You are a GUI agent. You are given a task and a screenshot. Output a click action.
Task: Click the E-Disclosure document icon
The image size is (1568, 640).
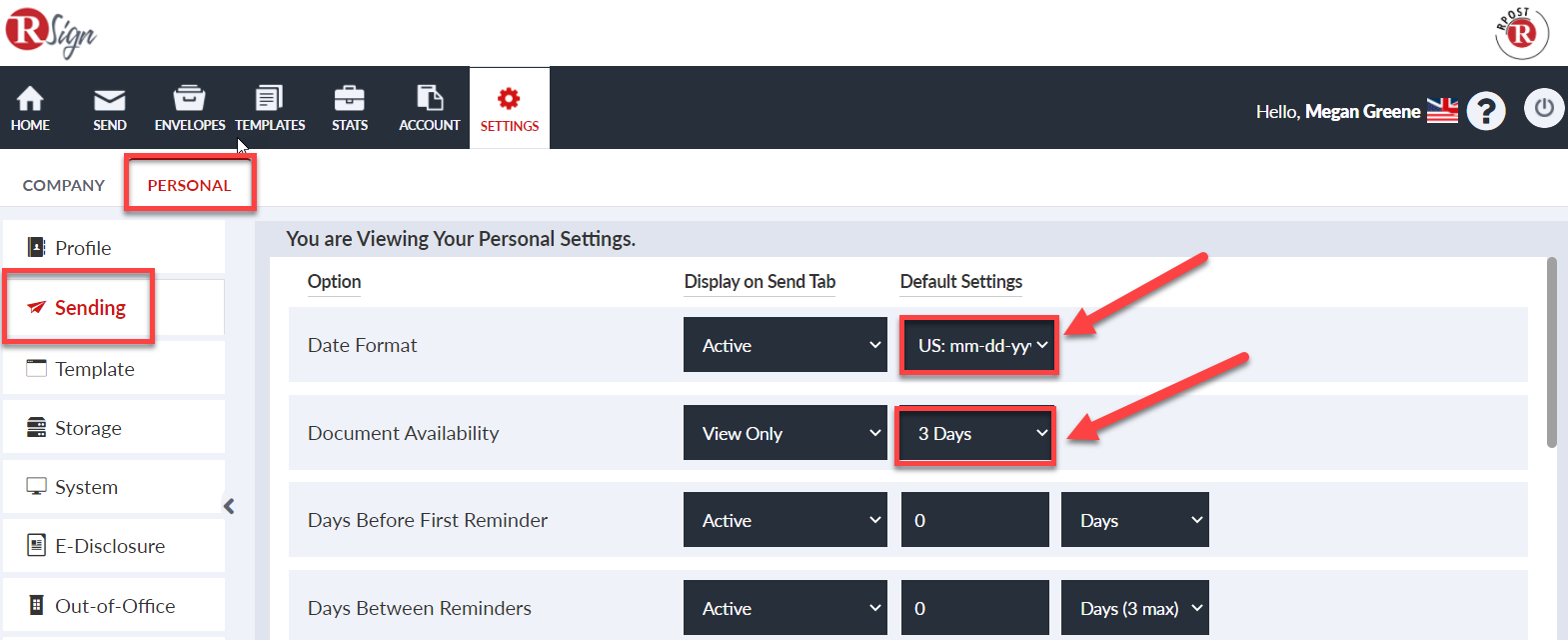37,545
